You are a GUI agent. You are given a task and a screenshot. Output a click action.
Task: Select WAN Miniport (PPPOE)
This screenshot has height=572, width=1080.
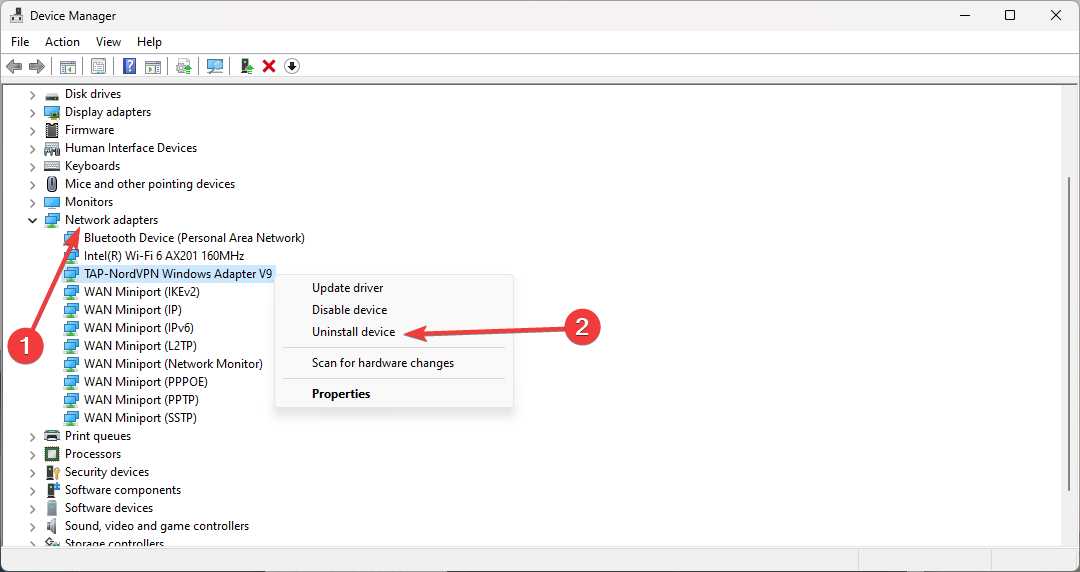145,381
